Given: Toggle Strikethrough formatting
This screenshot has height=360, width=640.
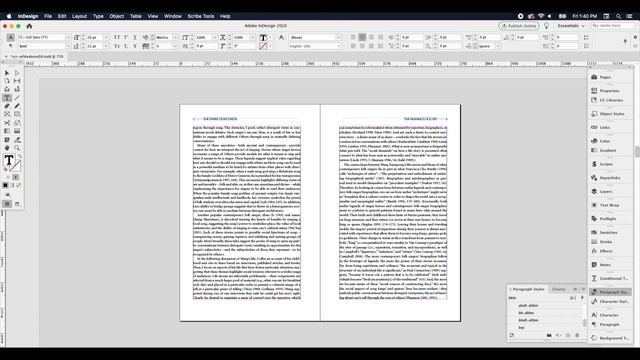Looking at the screenshot, I should [135, 46].
